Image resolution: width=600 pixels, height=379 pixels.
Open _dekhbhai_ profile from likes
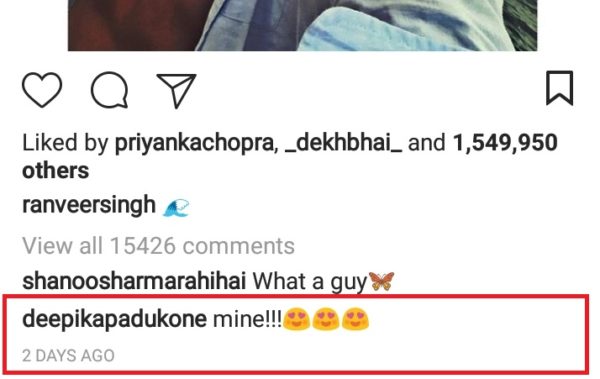pos(344,143)
